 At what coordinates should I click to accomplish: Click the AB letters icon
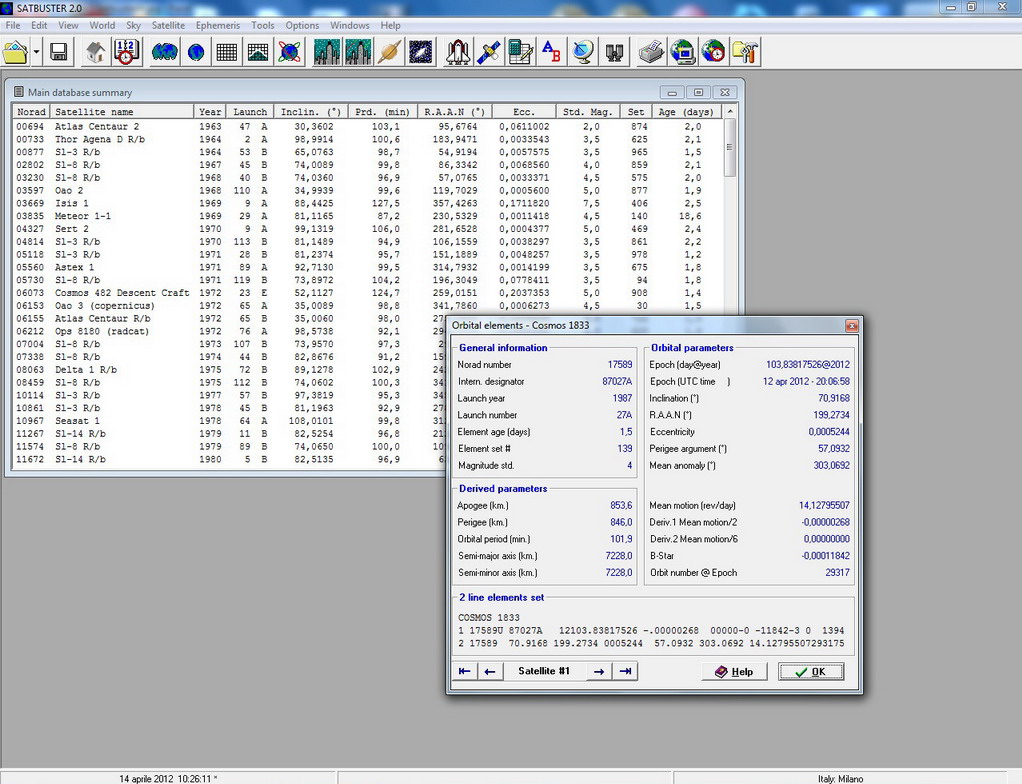(551, 52)
